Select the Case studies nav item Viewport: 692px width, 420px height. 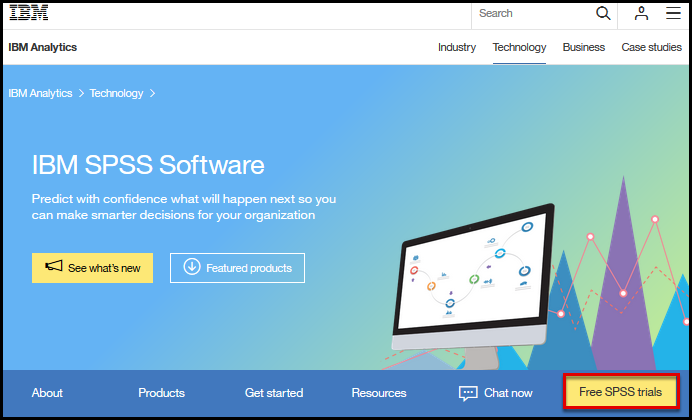point(651,47)
